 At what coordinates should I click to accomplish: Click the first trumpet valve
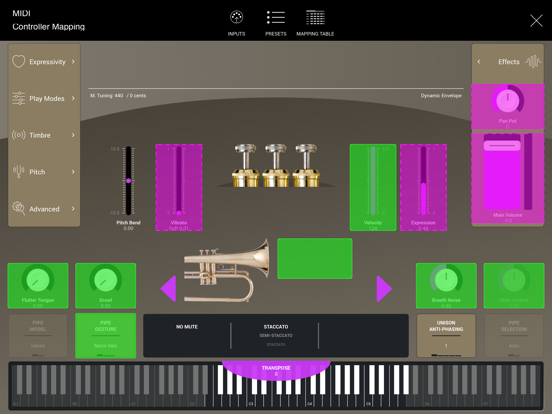[x=245, y=165]
